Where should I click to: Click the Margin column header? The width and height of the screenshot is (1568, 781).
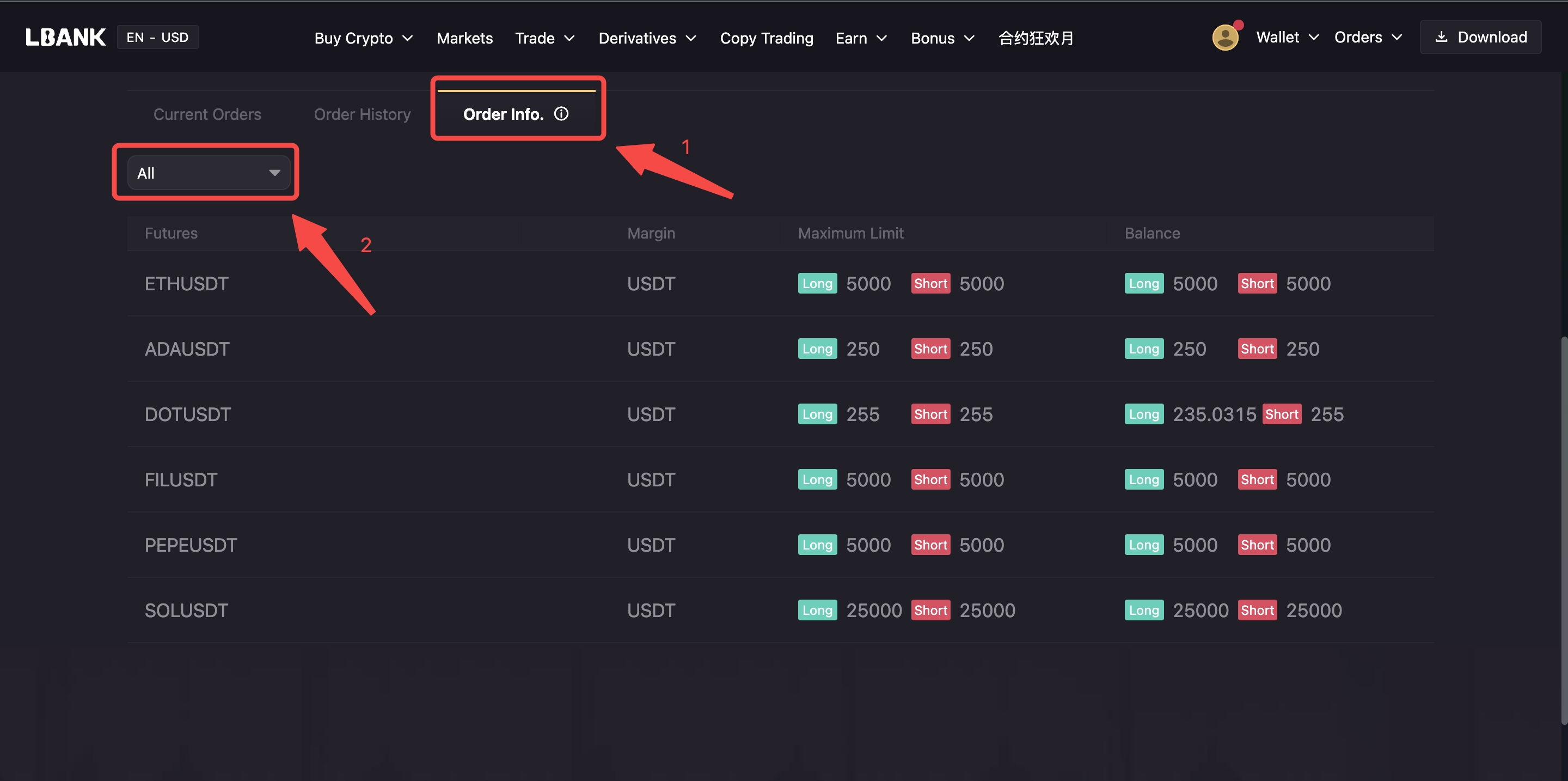click(651, 233)
